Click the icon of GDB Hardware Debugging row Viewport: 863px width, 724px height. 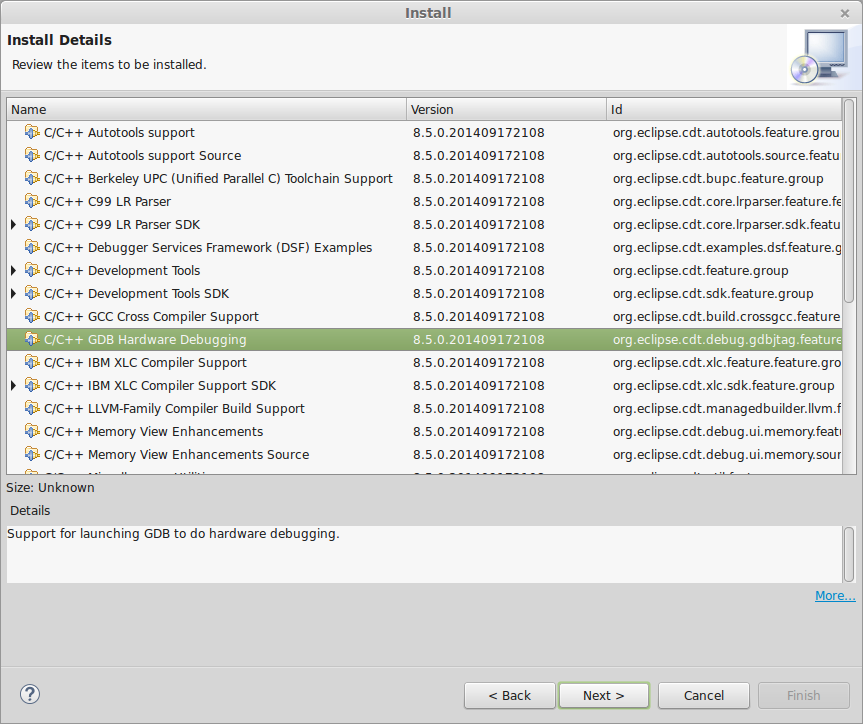(x=32, y=340)
